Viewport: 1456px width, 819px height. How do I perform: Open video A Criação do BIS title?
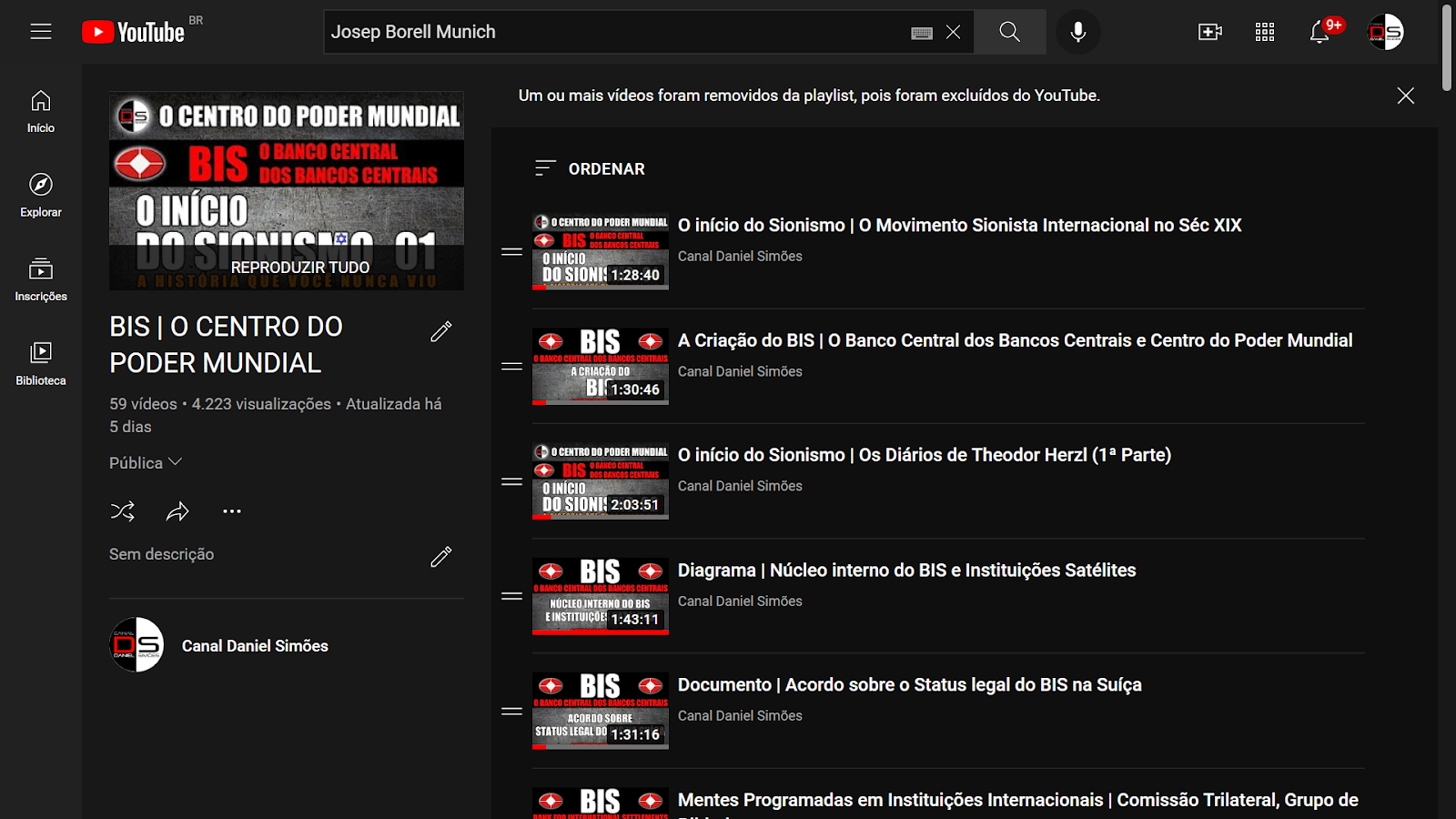pyautogui.click(x=1015, y=340)
